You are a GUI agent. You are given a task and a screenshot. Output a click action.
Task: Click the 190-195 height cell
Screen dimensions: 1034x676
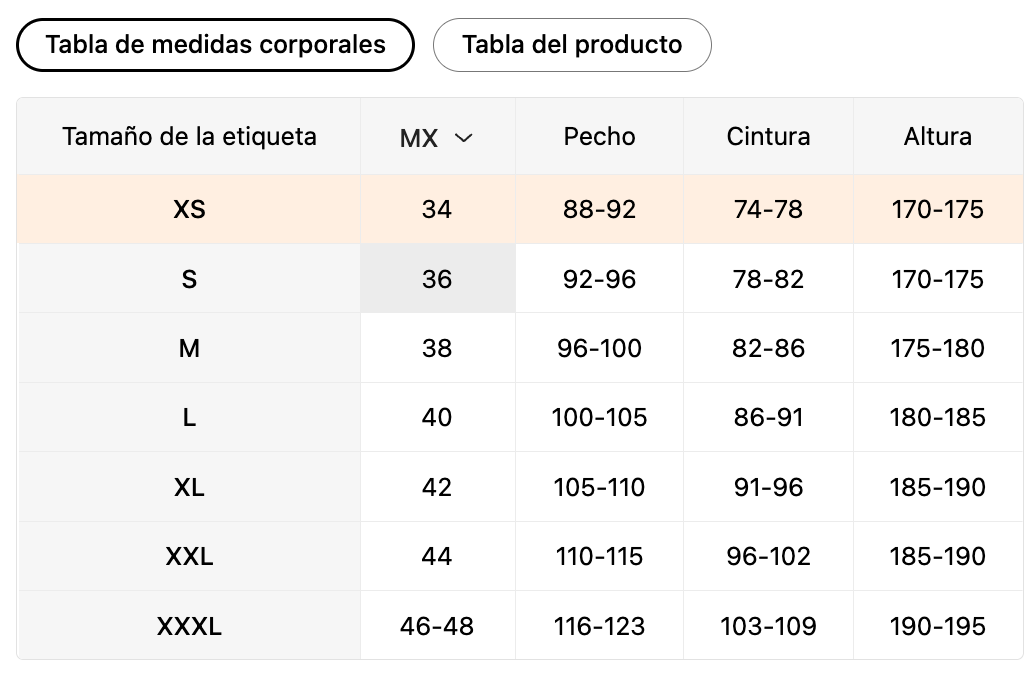(937, 626)
